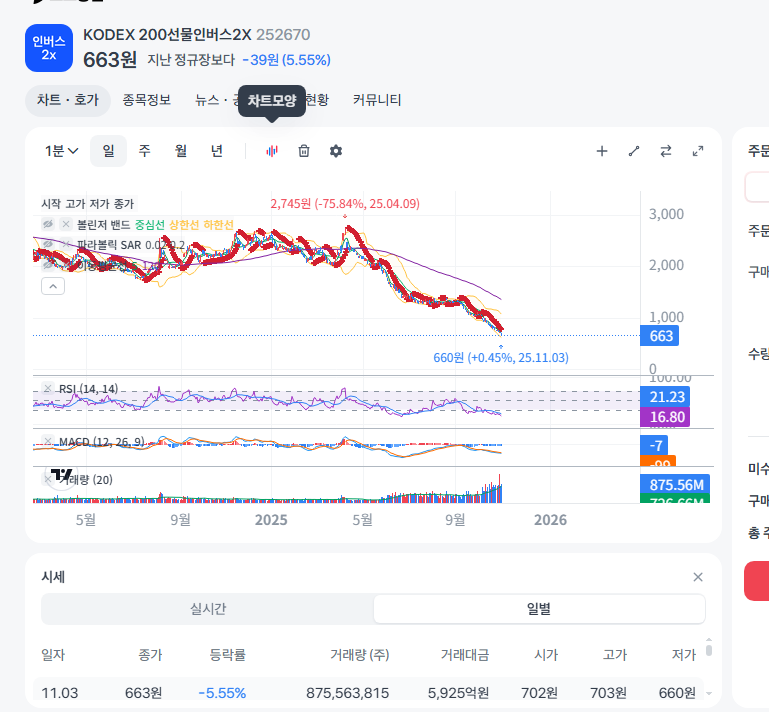Click the low marker 660원 annotation

tap(501, 357)
